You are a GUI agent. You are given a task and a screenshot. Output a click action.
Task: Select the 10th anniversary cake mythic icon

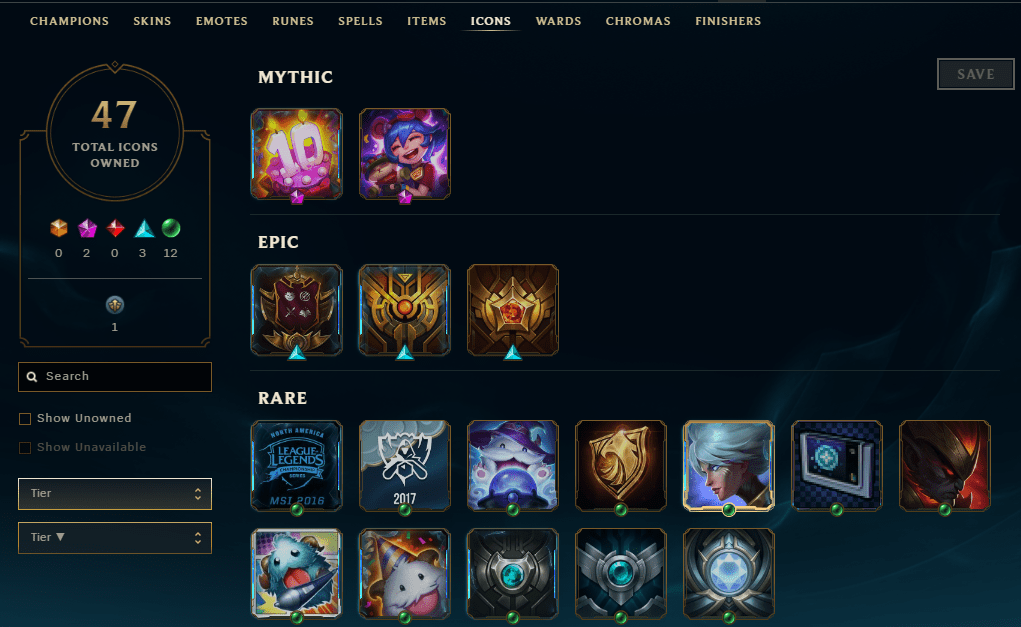[x=297, y=154]
